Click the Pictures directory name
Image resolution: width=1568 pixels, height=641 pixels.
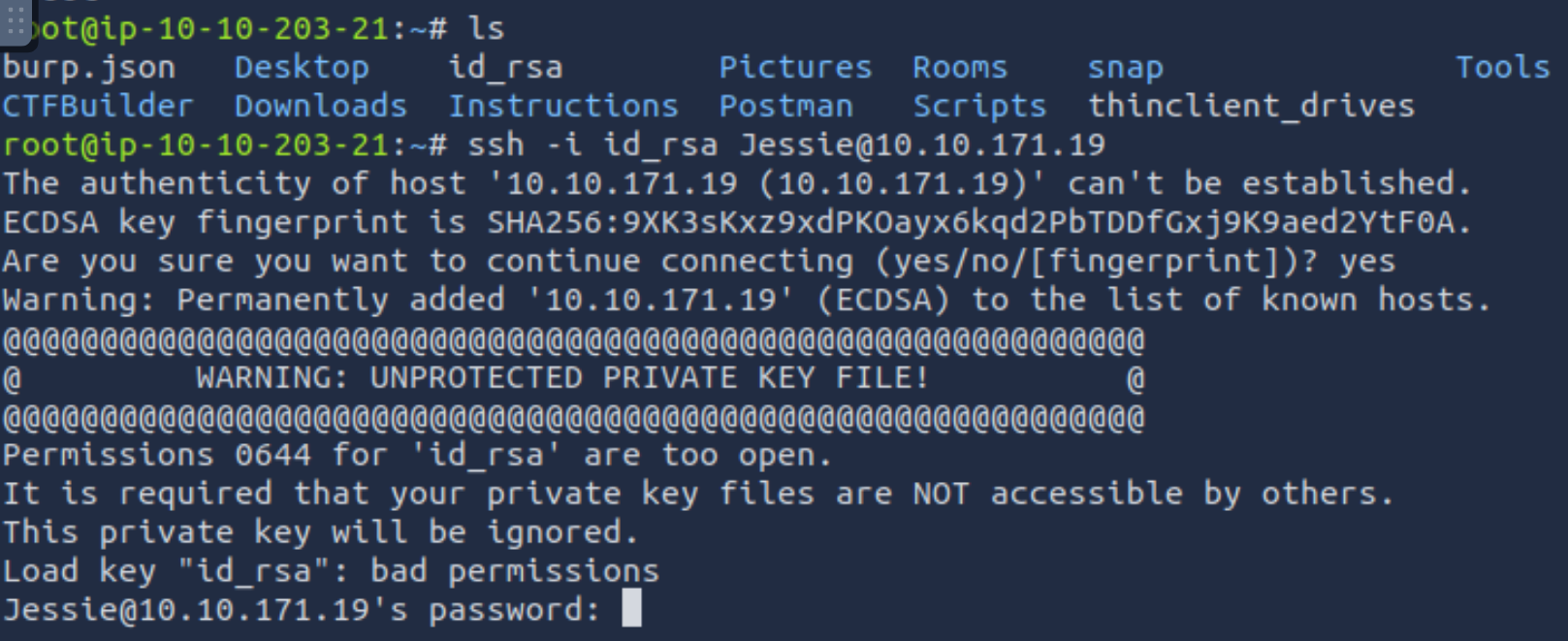(x=795, y=67)
